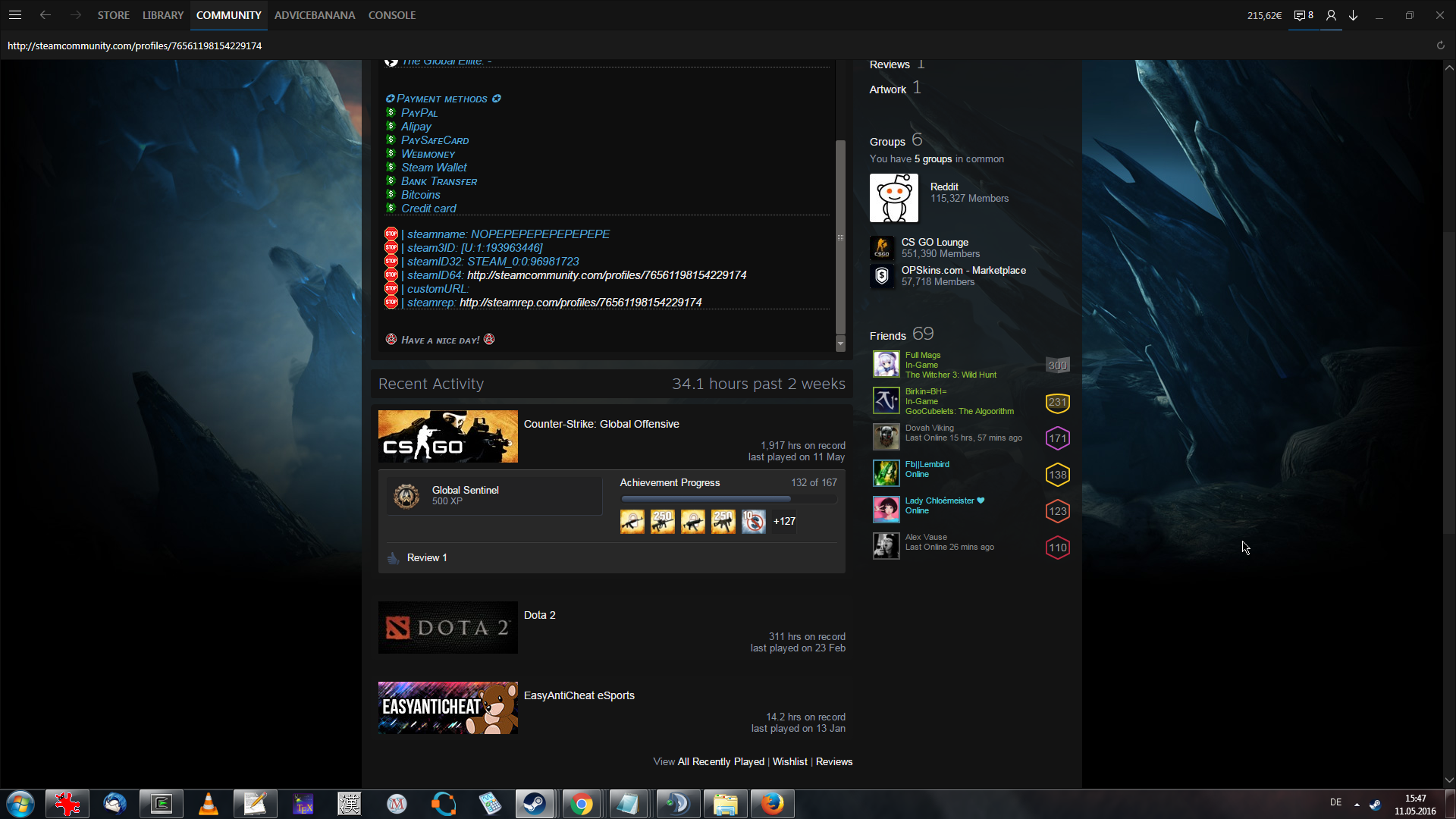Open the LIBRARY tab
The image size is (1456, 819).
coord(163,15)
